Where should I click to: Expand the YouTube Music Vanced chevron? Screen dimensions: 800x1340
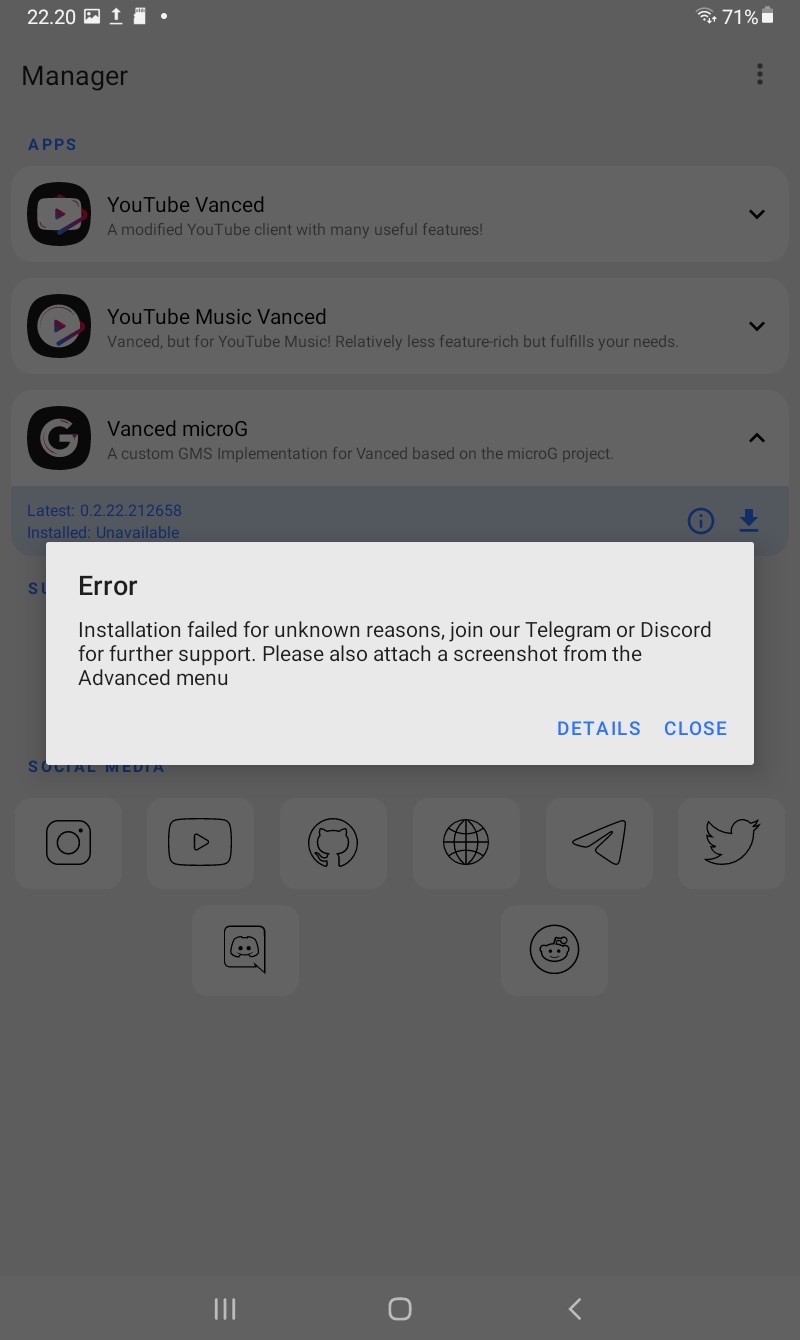(757, 326)
